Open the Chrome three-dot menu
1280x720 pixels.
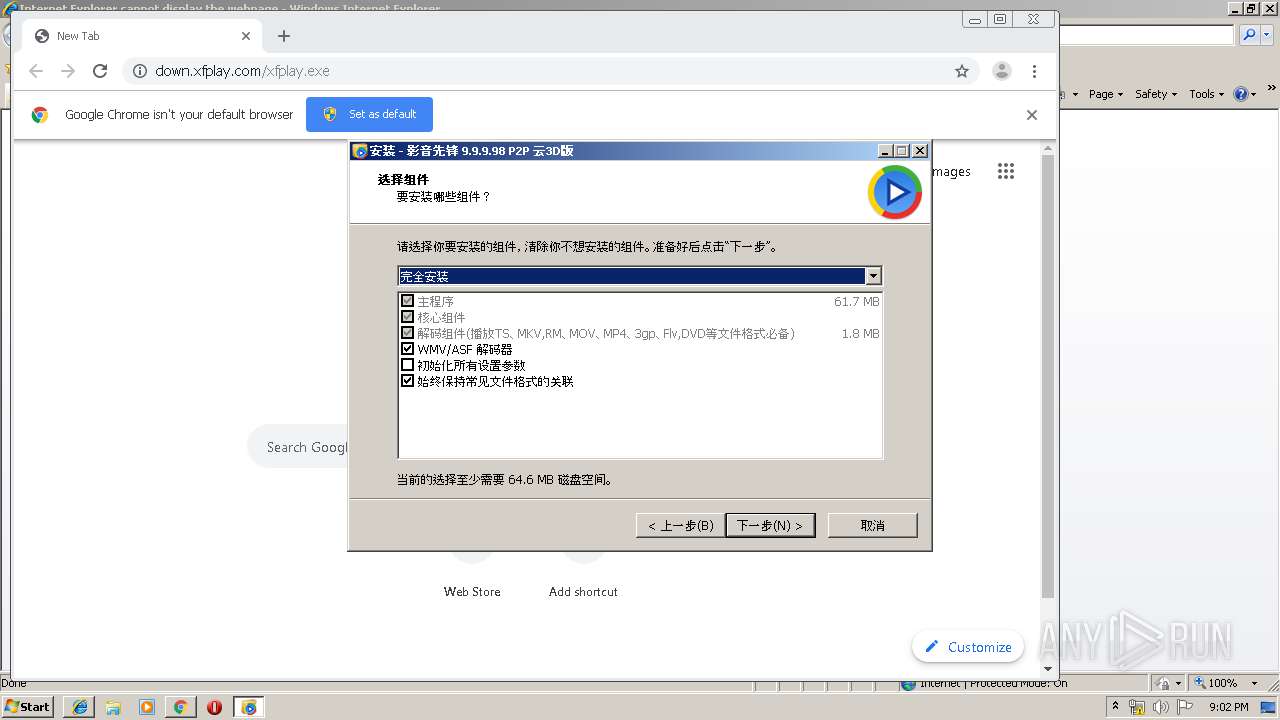[x=1035, y=71]
